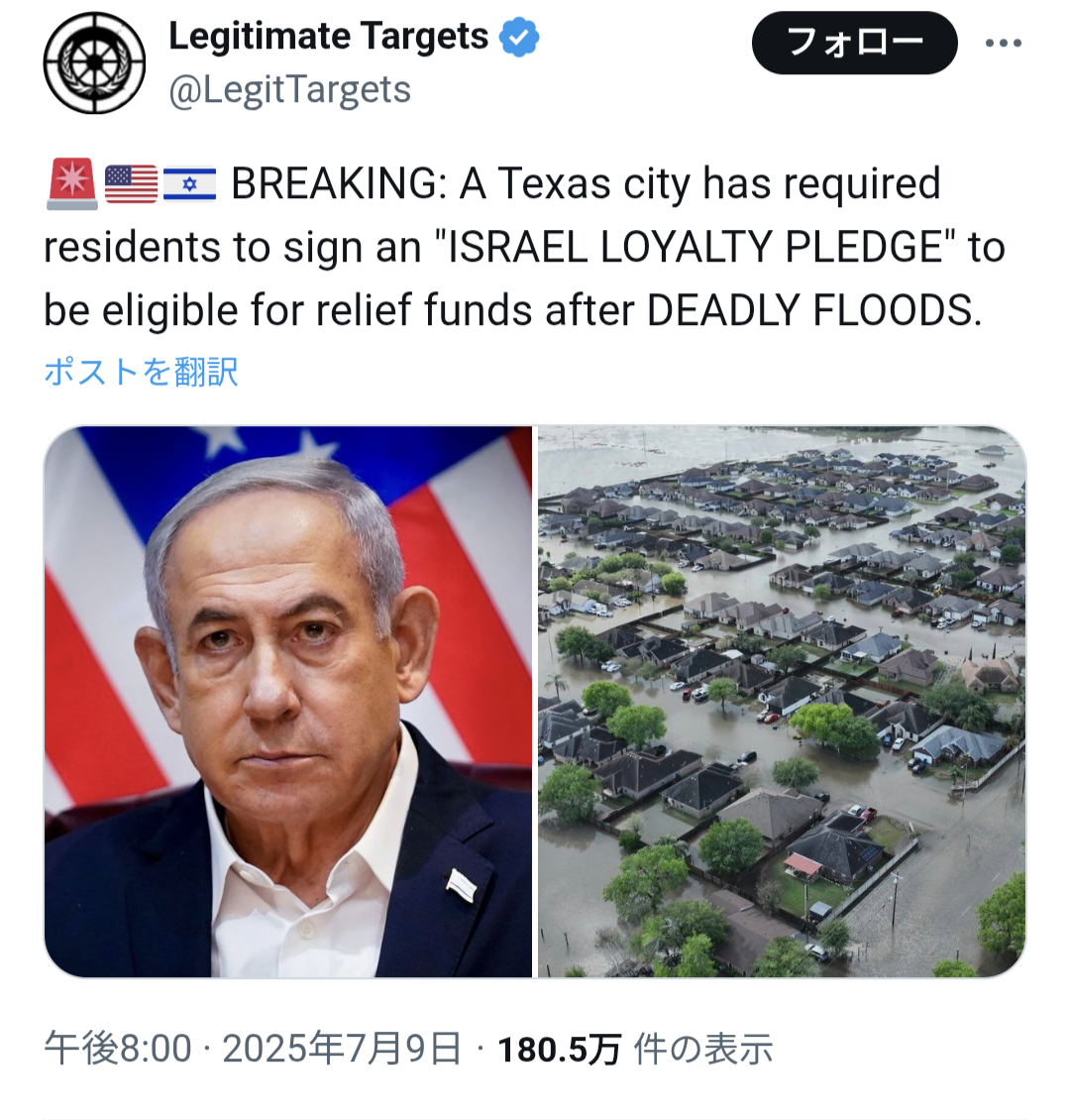
Task: Click the red siren emoji
Action: point(72,183)
